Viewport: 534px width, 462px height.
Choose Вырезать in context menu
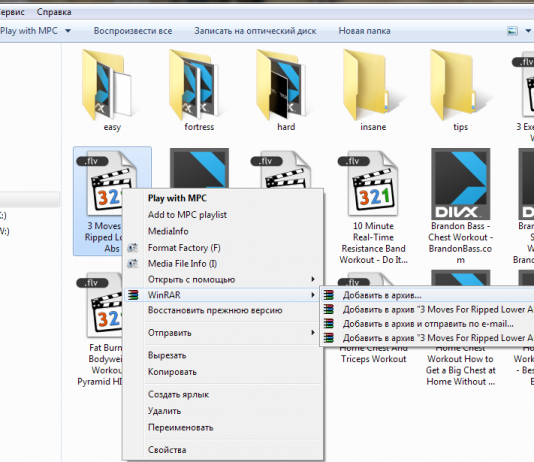click(x=167, y=355)
